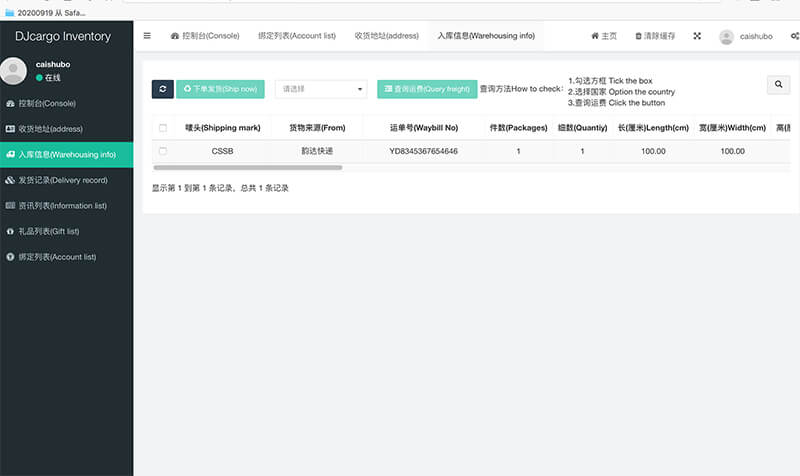Click the Console tab dashboard icon
Image resolution: width=800 pixels, height=476 pixels.
tap(174, 36)
